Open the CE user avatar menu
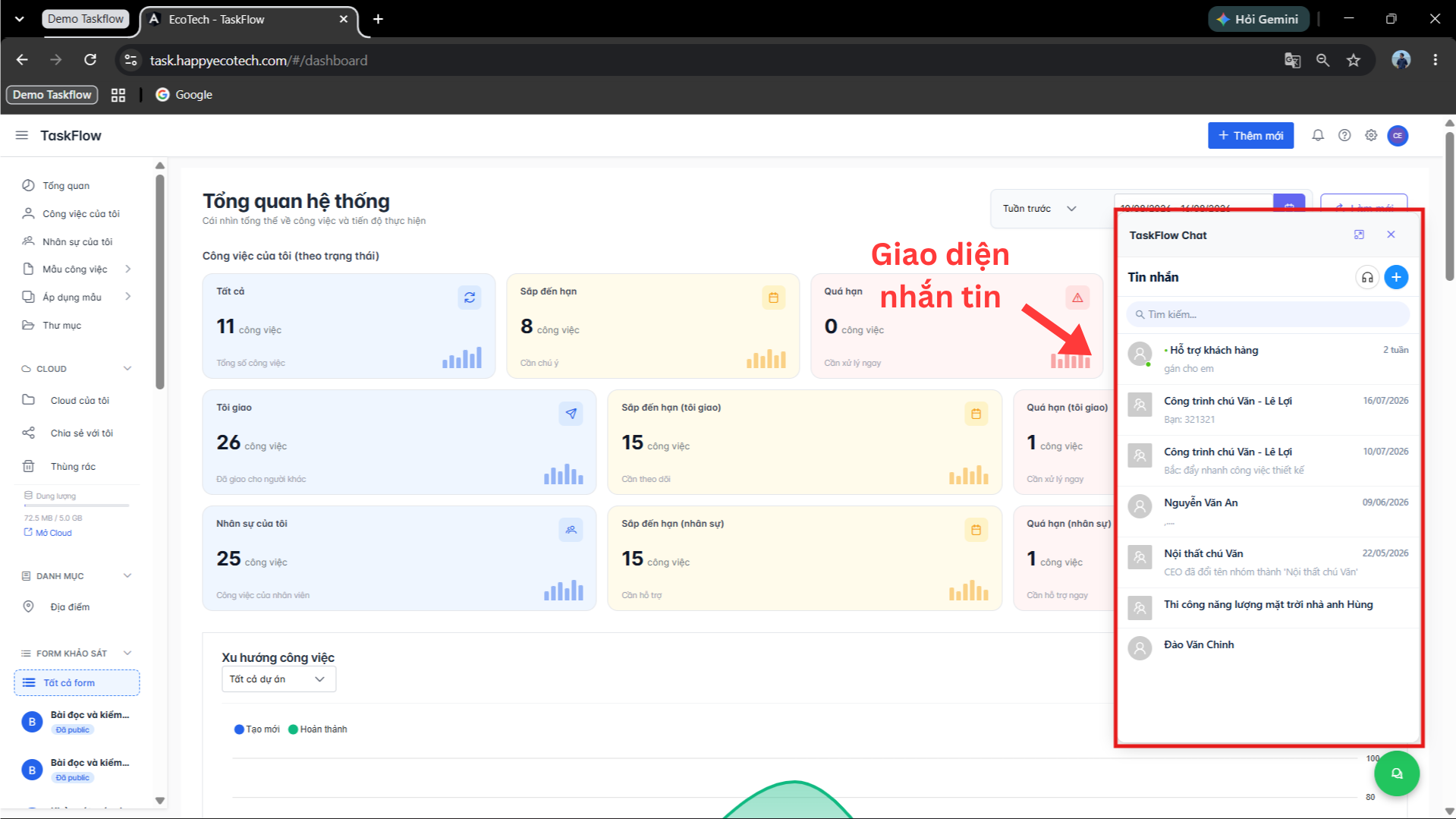 pyautogui.click(x=1398, y=135)
